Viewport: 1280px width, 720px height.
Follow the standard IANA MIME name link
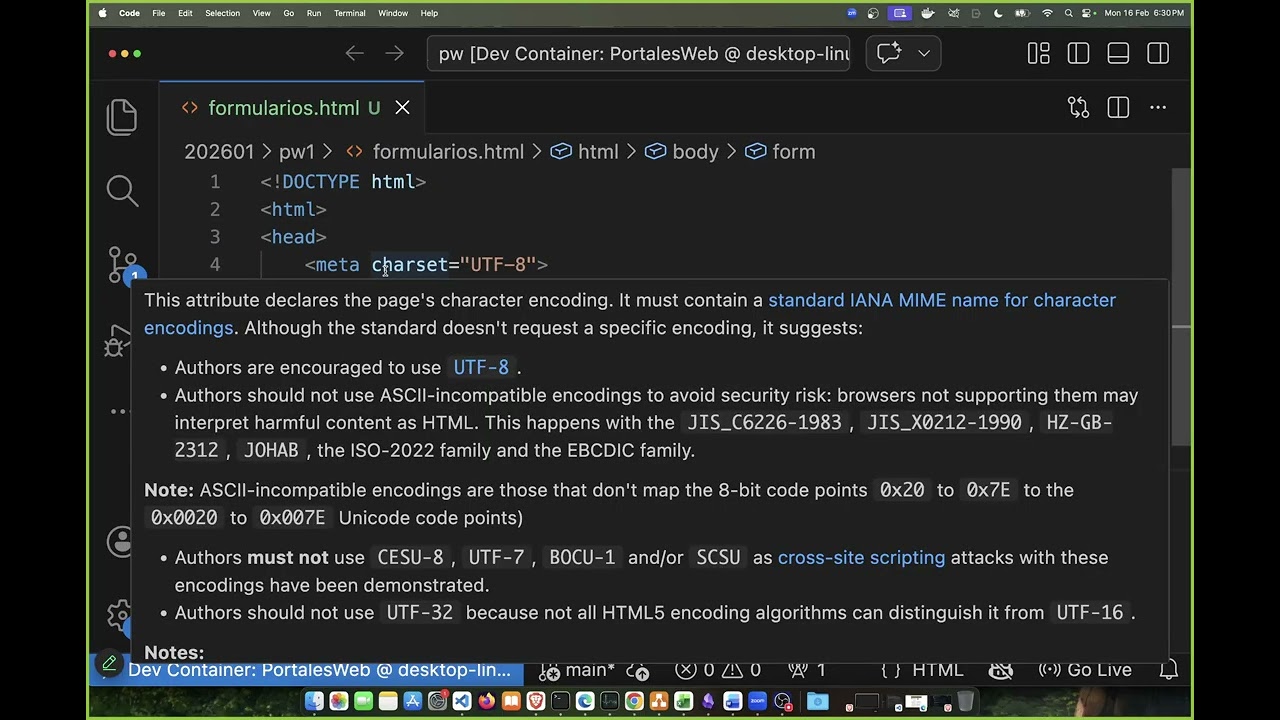tap(941, 300)
